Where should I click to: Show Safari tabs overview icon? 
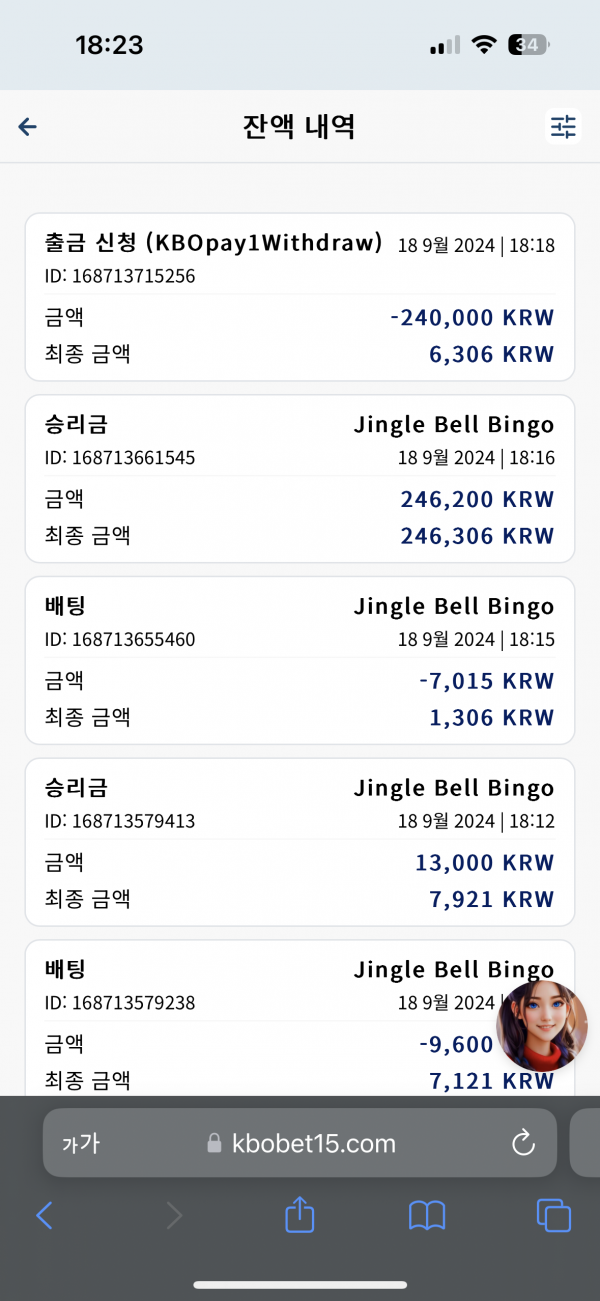point(554,1215)
